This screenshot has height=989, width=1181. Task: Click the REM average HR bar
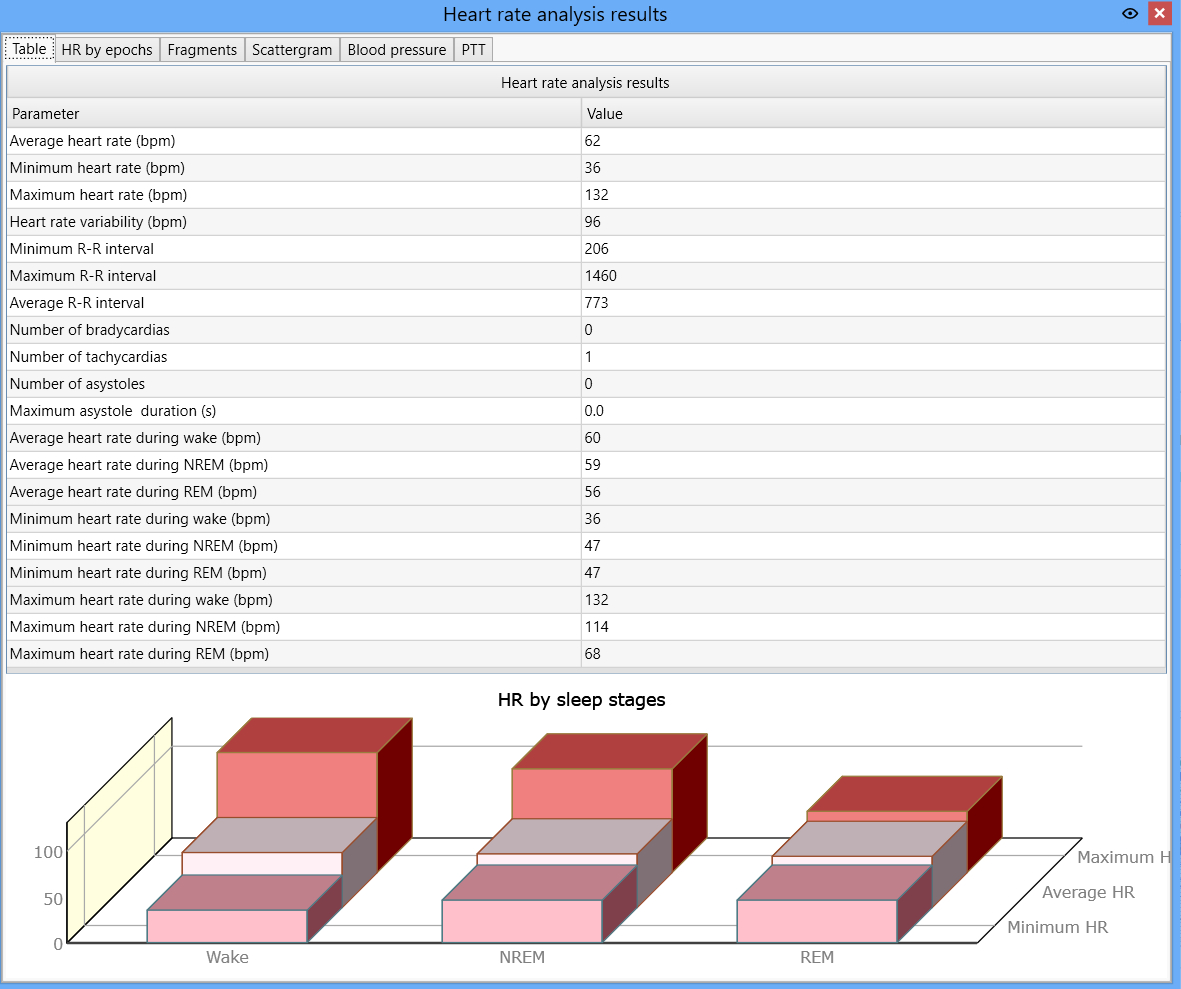coord(851,860)
